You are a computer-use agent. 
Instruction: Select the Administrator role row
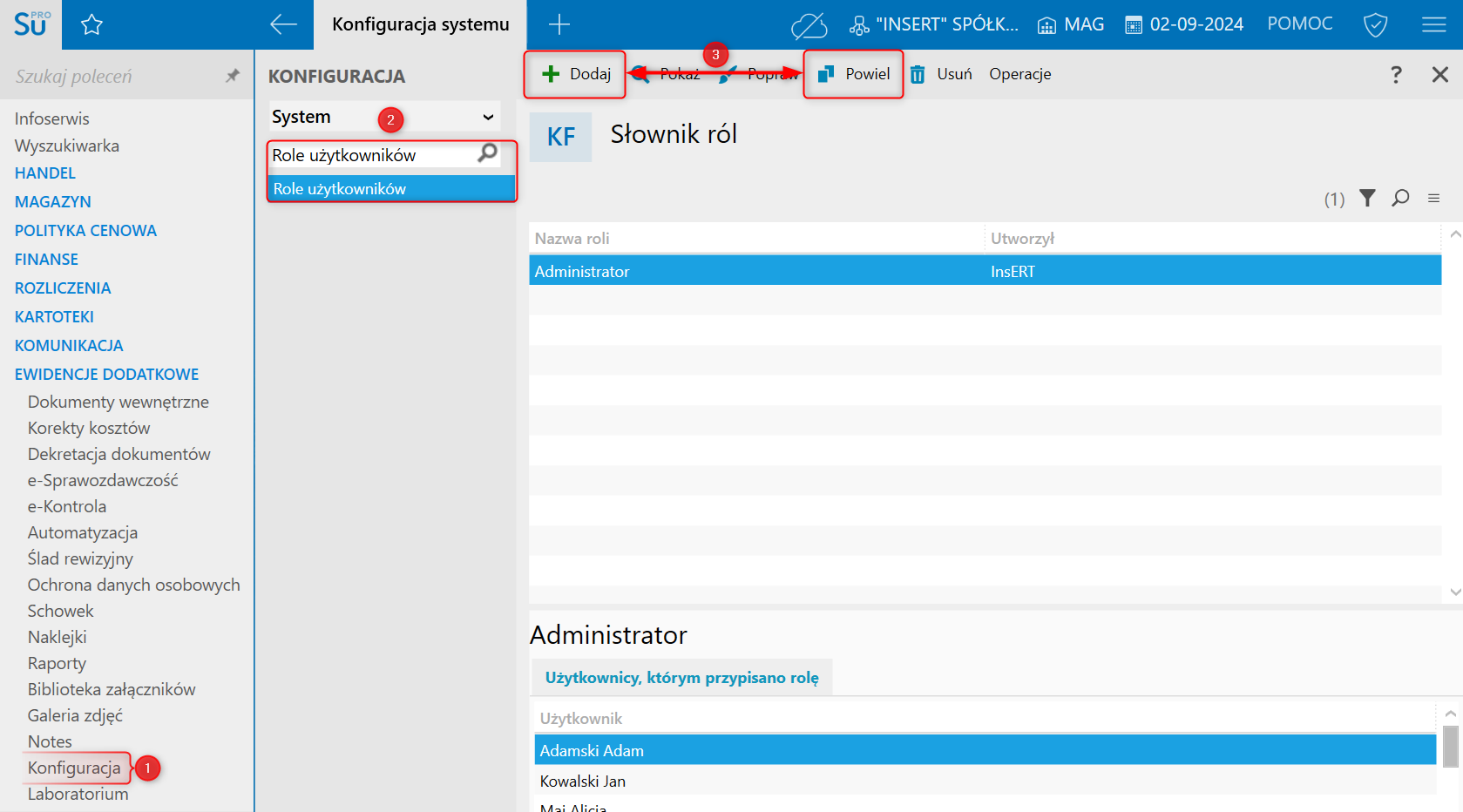tap(985, 271)
